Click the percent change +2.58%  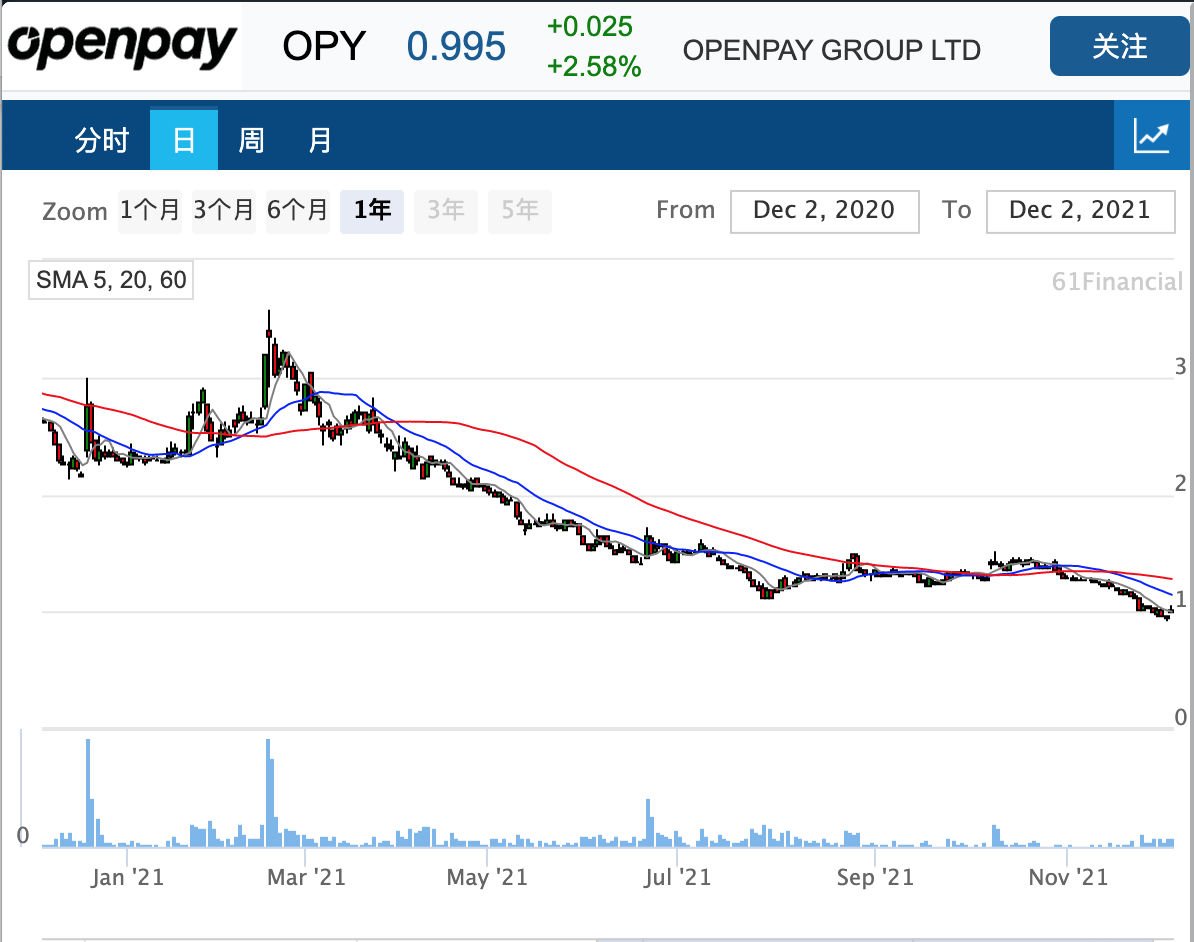click(594, 66)
